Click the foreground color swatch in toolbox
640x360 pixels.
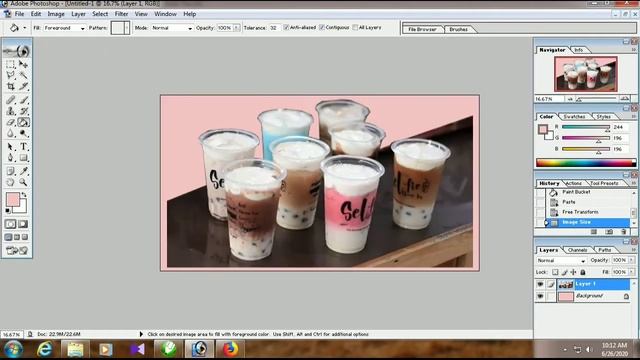(12, 200)
